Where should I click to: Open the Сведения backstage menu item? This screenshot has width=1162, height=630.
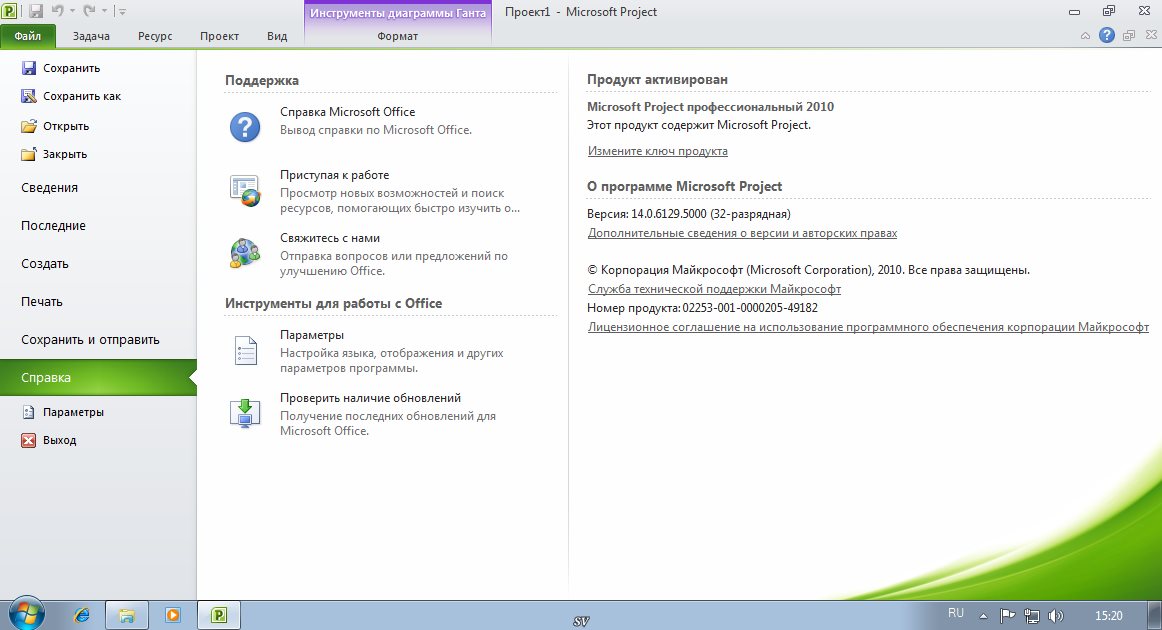click(x=49, y=188)
